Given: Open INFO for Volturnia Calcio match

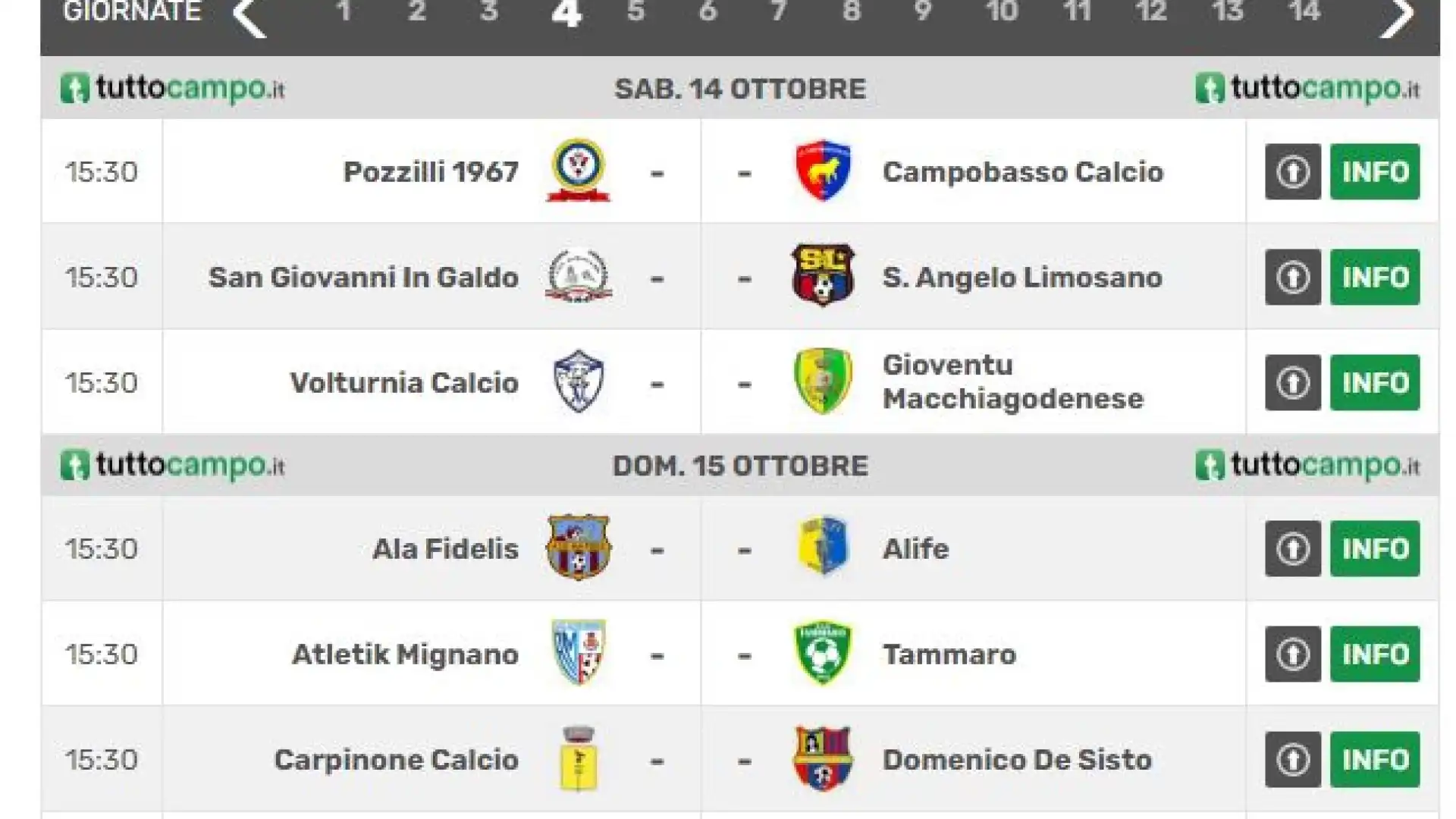Looking at the screenshot, I should click(x=1375, y=382).
